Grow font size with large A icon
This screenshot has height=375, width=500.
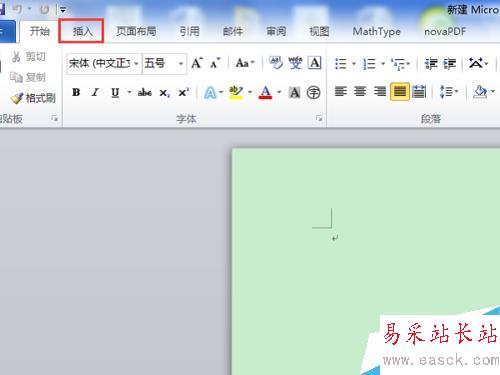tap(197, 63)
